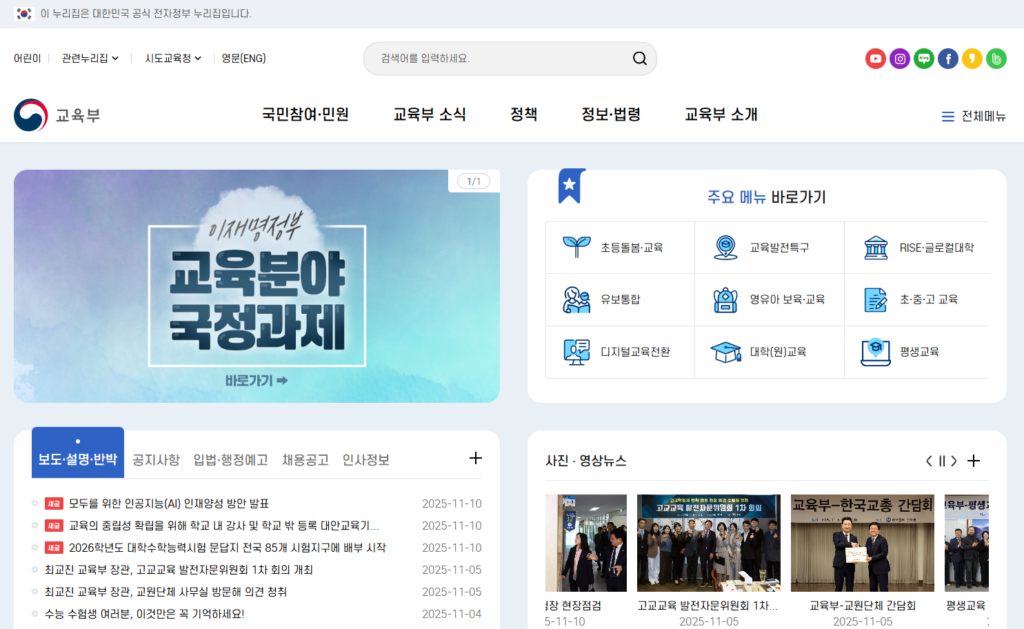Expand the 시도교육청 dropdown
This screenshot has height=629, width=1024.
173,59
